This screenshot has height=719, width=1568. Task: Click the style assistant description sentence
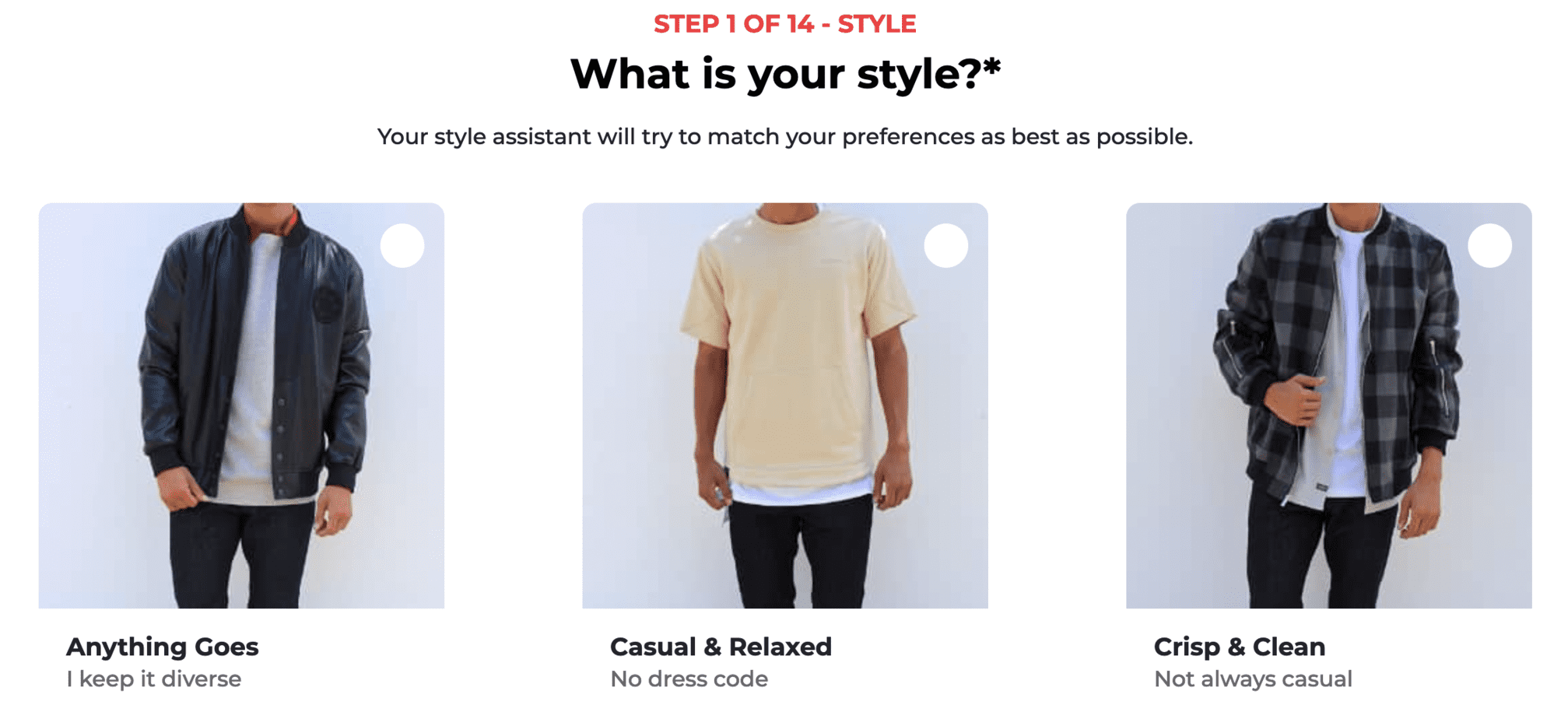[x=784, y=137]
